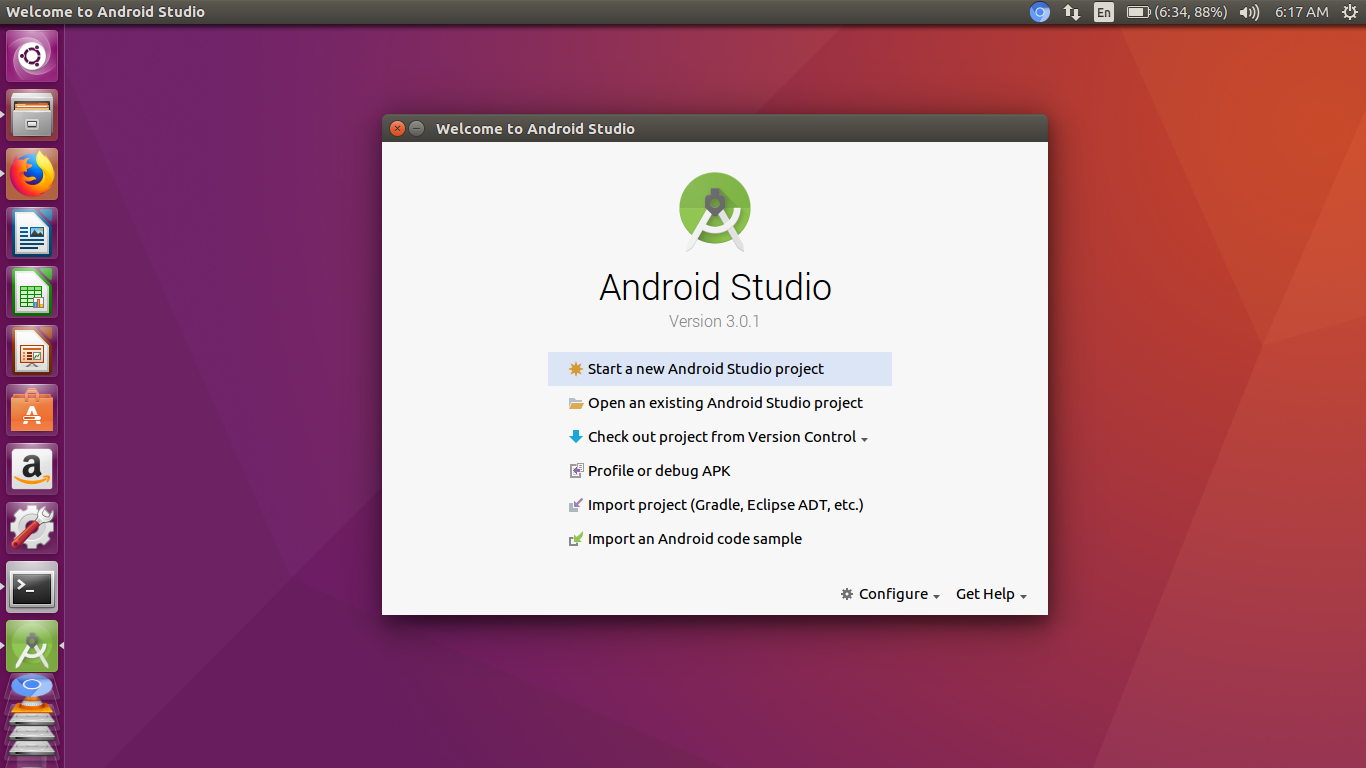Open LibreOffice Impress from launcher

[x=32, y=351]
